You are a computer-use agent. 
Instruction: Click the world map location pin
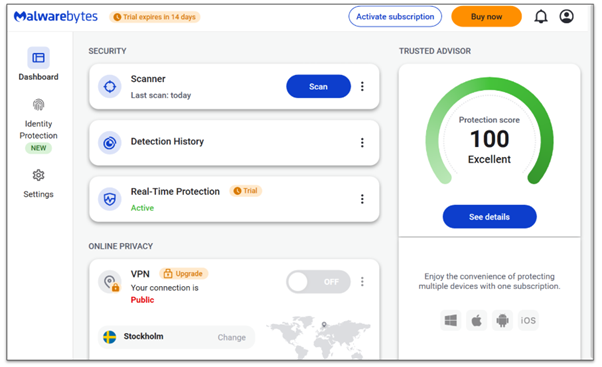[324, 325]
